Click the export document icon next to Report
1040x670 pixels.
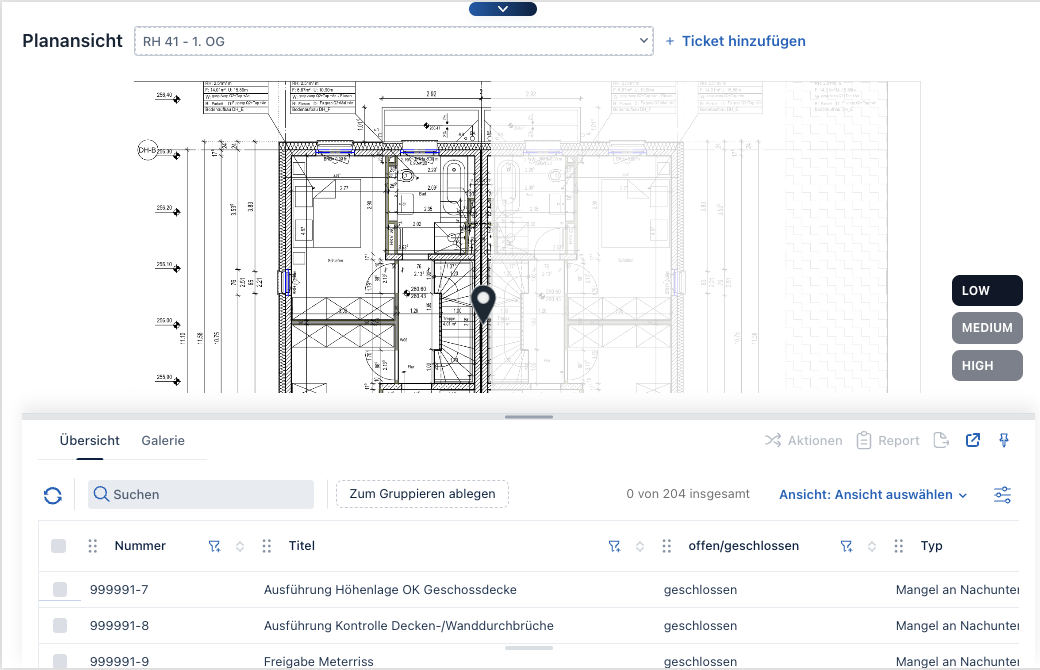click(x=940, y=441)
